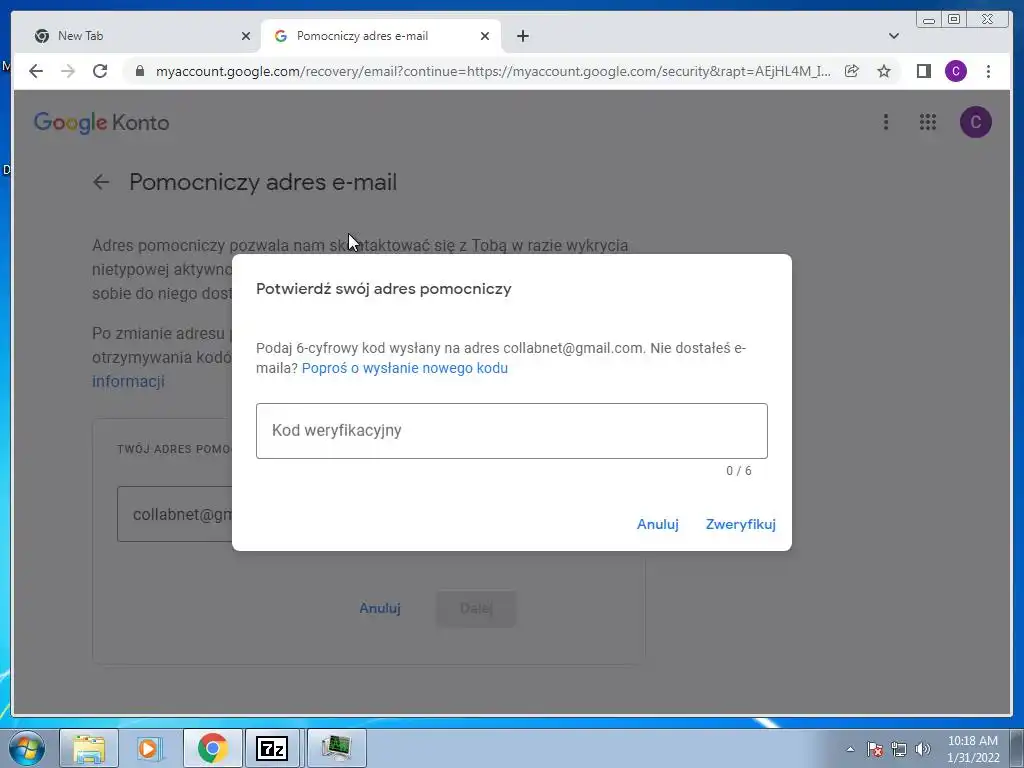Viewport: 1024px width, 768px height.
Task: Show hidden system tray icons arrow
Action: pos(850,749)
